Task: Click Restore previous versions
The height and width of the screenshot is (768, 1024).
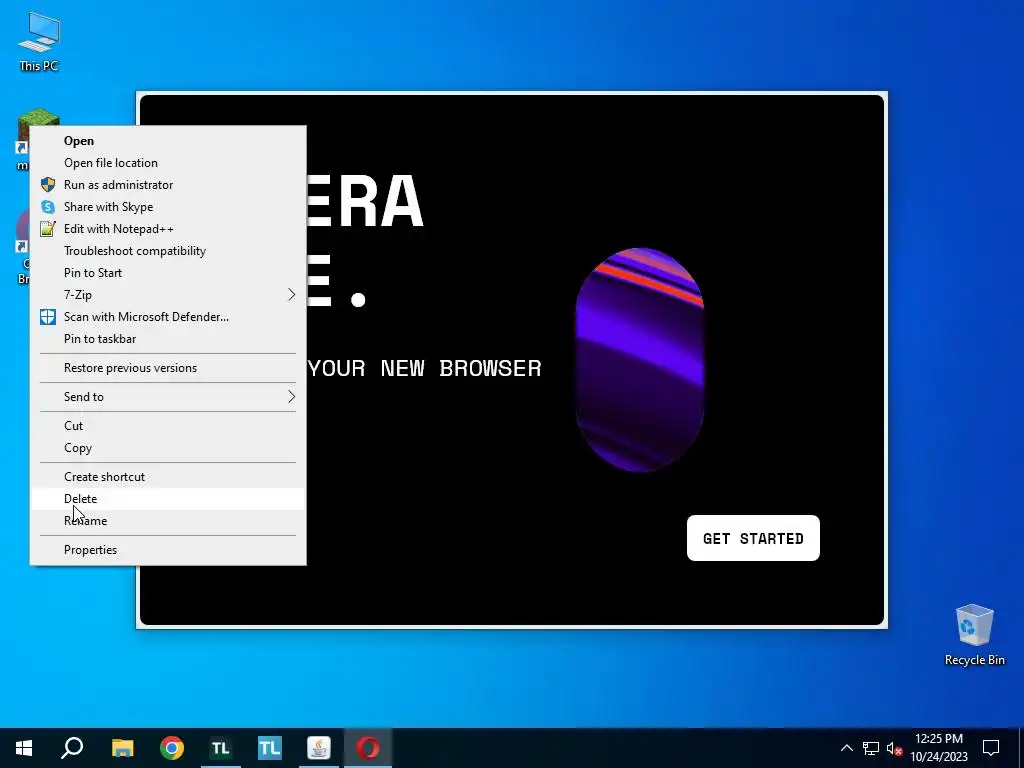Action: 168,368
